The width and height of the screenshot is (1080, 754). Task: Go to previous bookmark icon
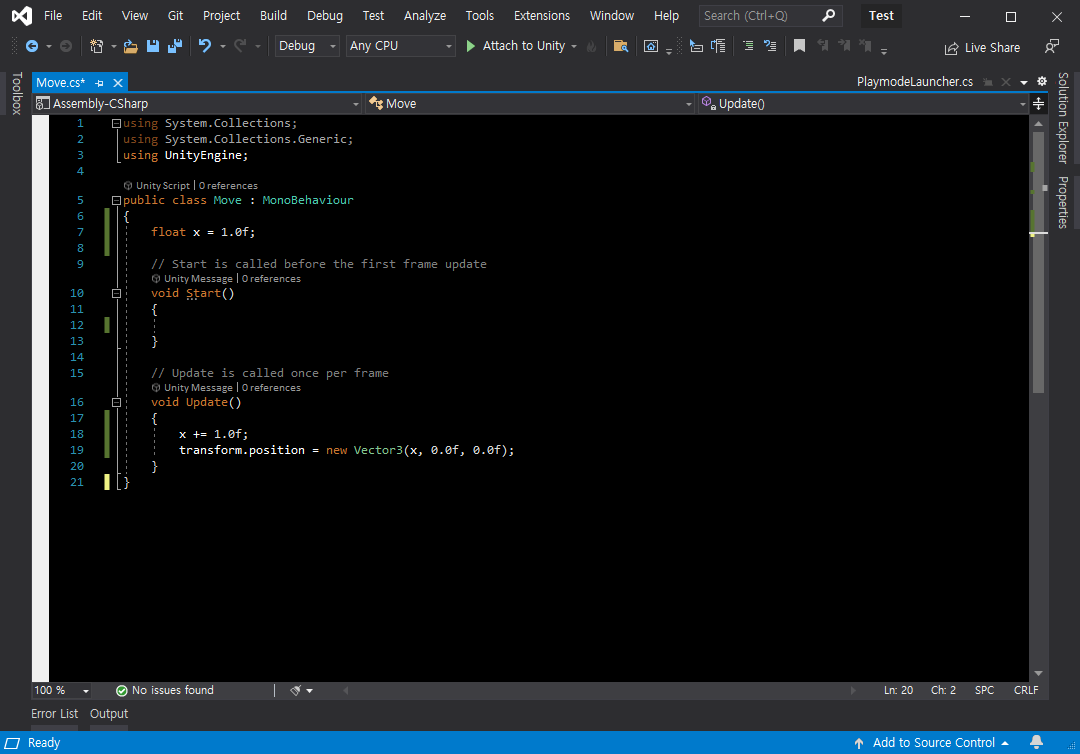coord(822,46)
